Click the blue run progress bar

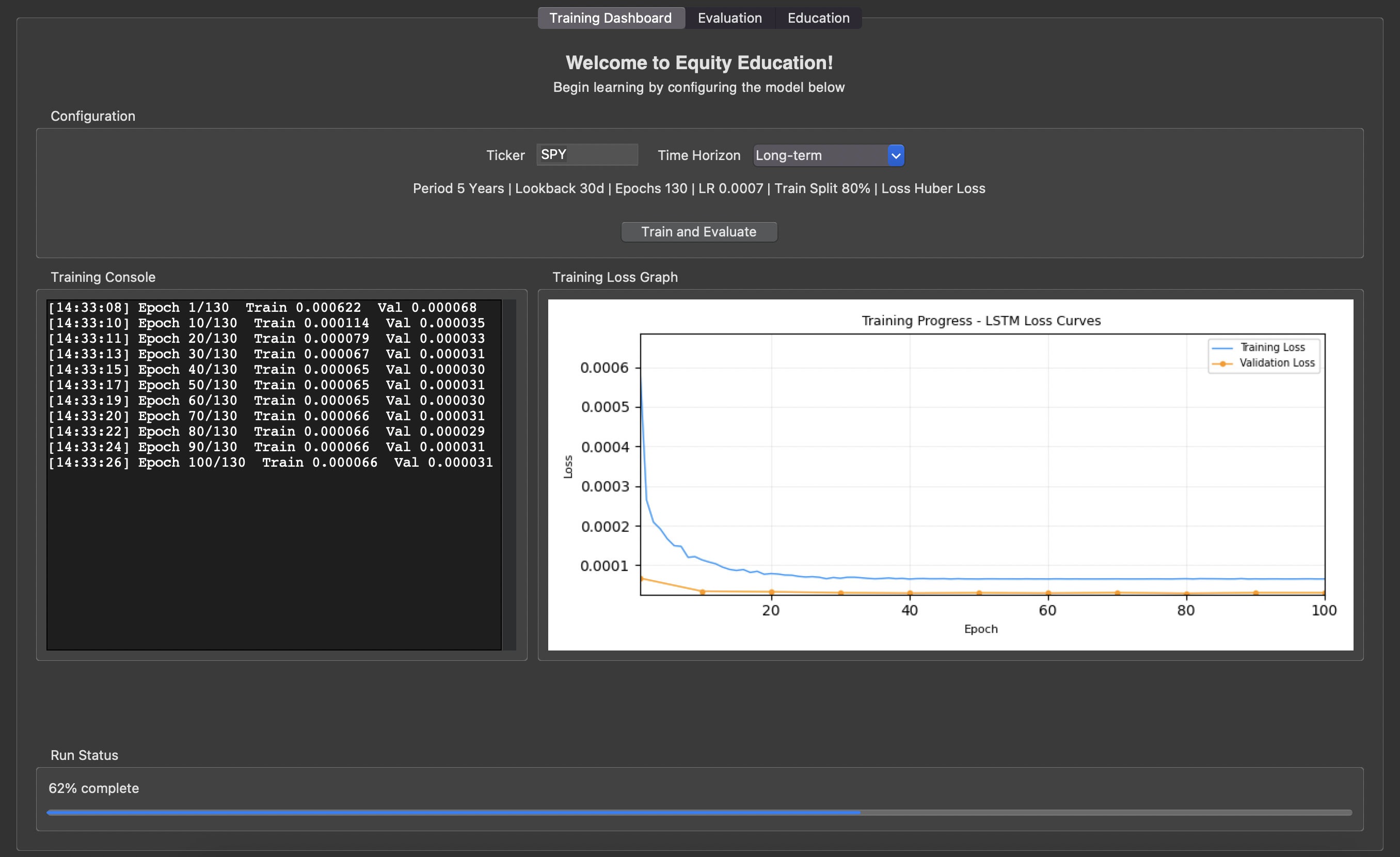(x=455, y=813)
